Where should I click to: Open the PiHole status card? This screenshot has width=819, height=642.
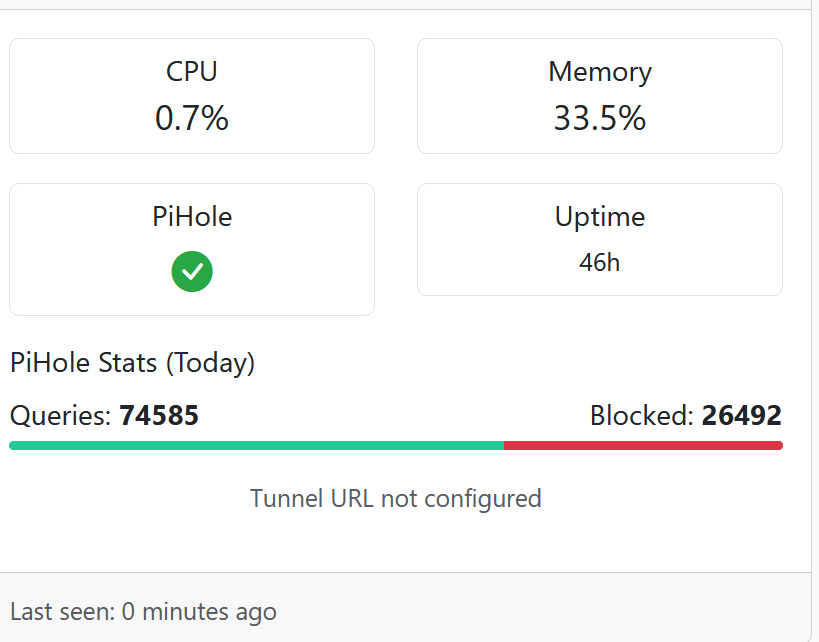pyautogui.click(x=192, y=249)
